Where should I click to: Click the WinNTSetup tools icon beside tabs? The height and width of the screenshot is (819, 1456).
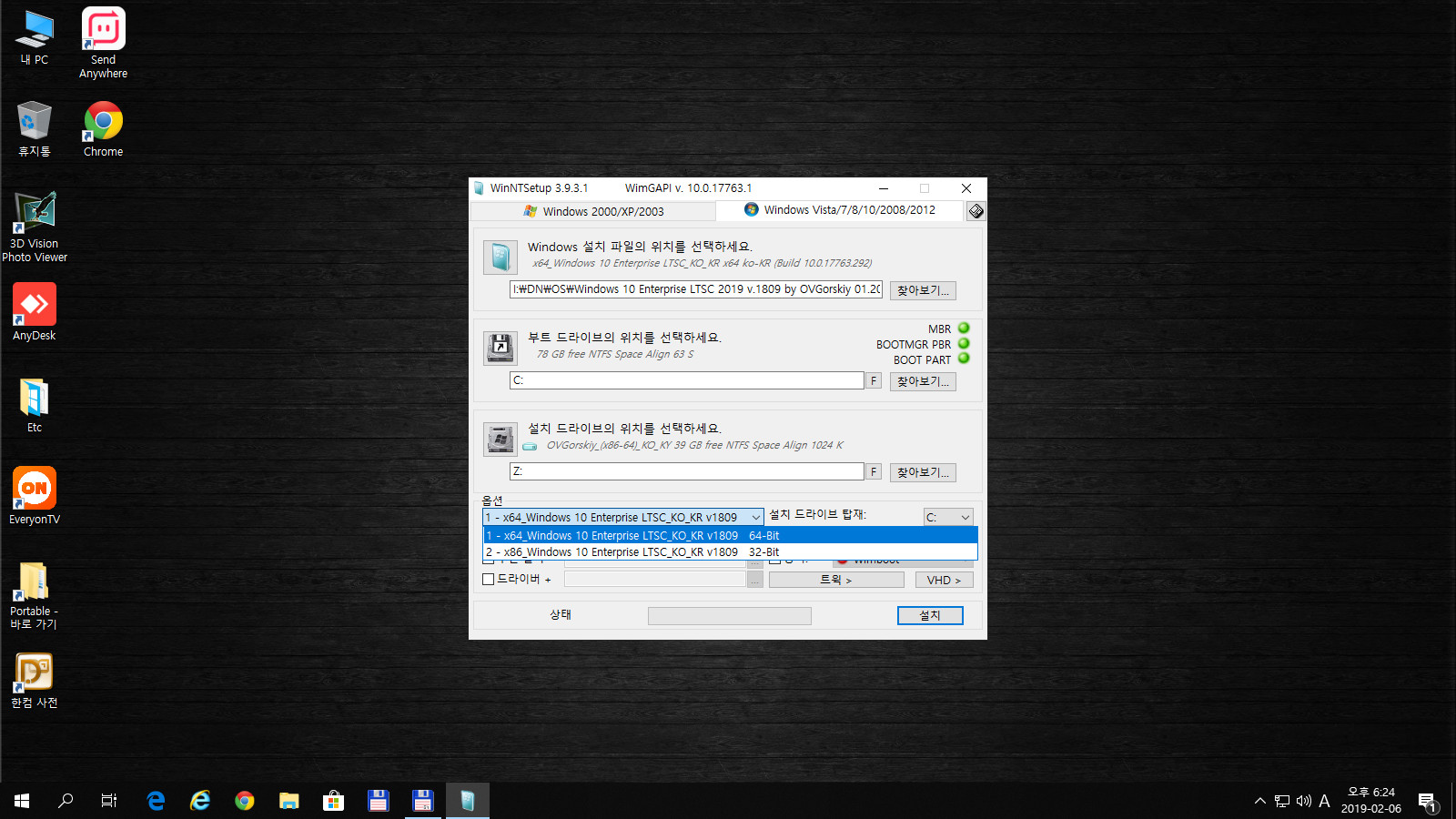pos(976,211)
